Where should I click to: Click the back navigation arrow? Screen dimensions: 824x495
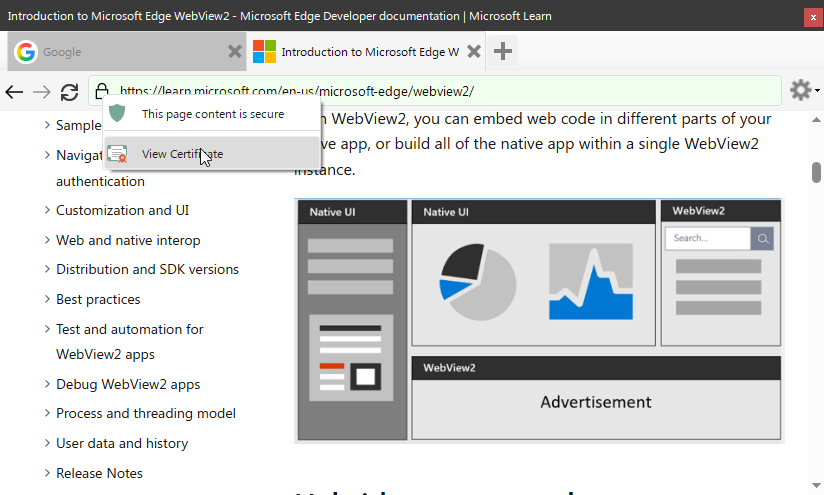14,92
